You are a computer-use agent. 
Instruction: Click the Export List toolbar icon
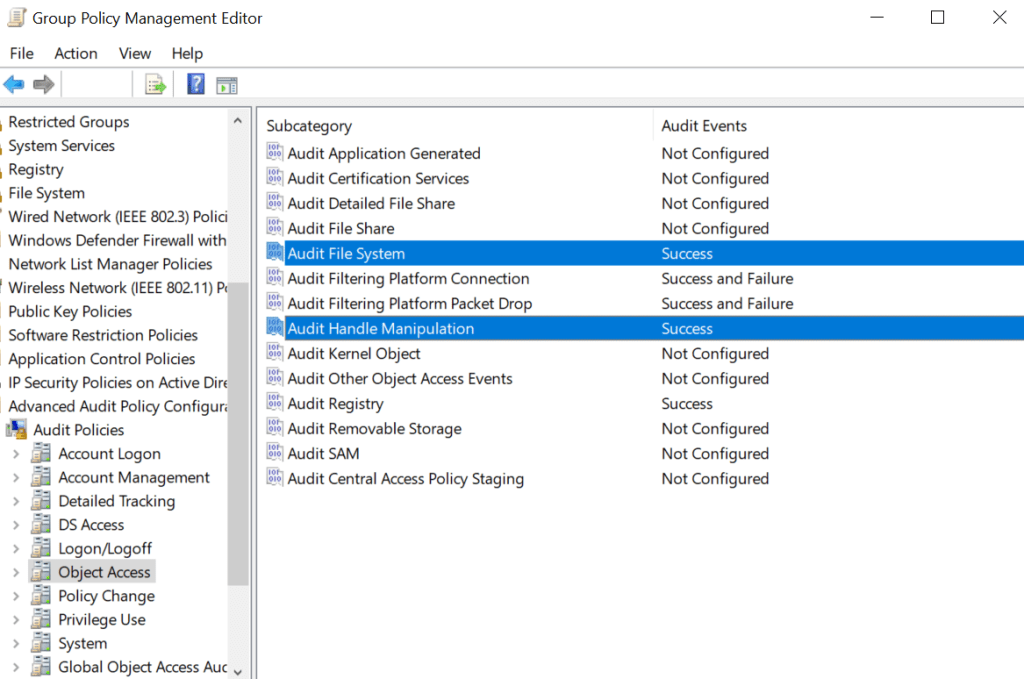[x=155, y=84]
